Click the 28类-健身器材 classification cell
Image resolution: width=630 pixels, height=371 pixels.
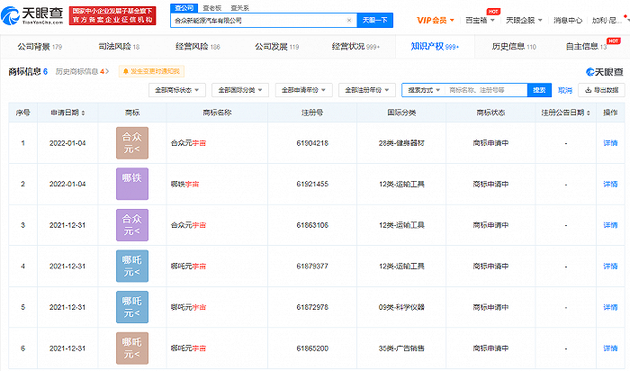tap(401, 143)
